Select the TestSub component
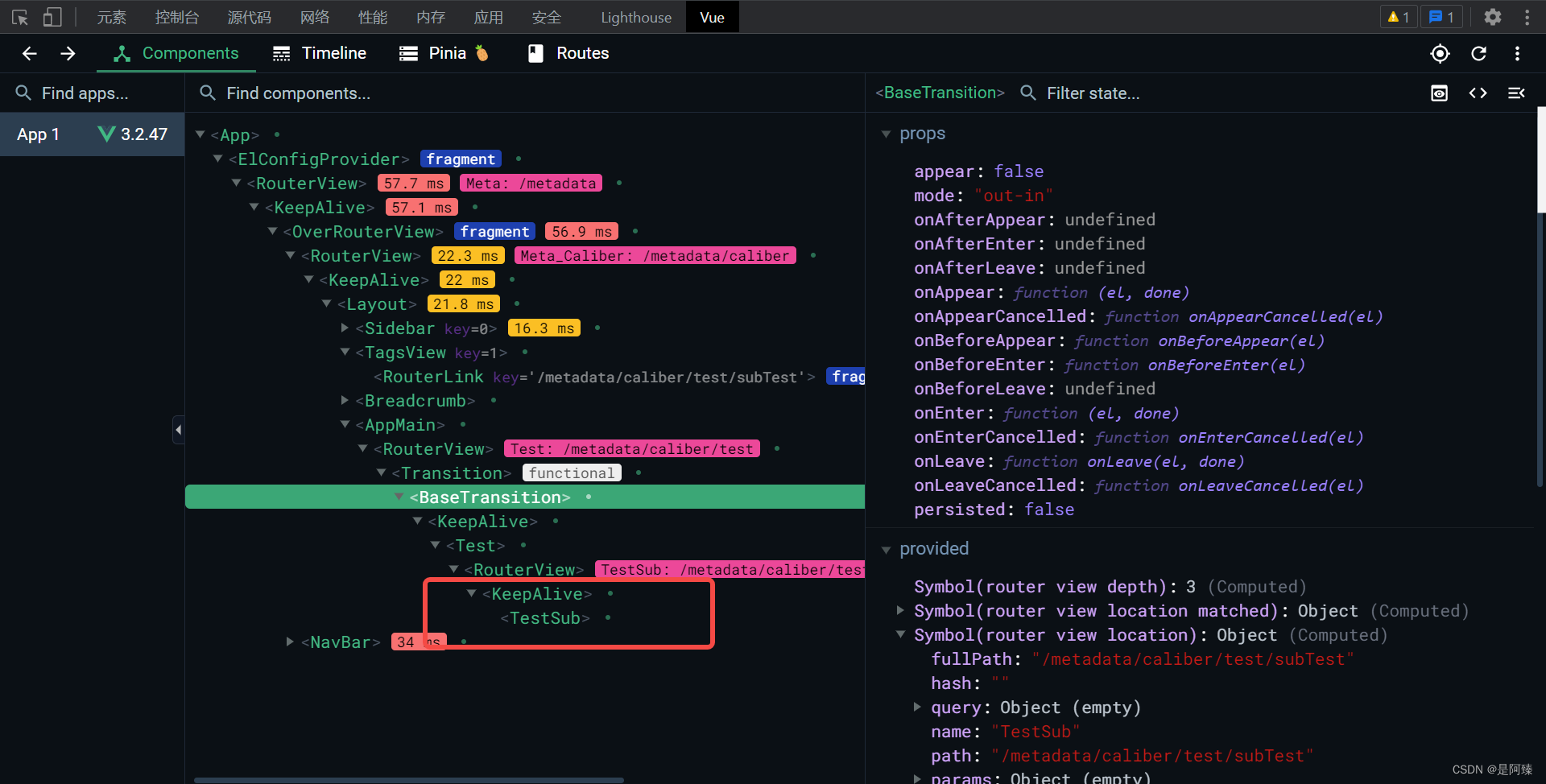Screen dimensions: 1546x784 [545, 617]
